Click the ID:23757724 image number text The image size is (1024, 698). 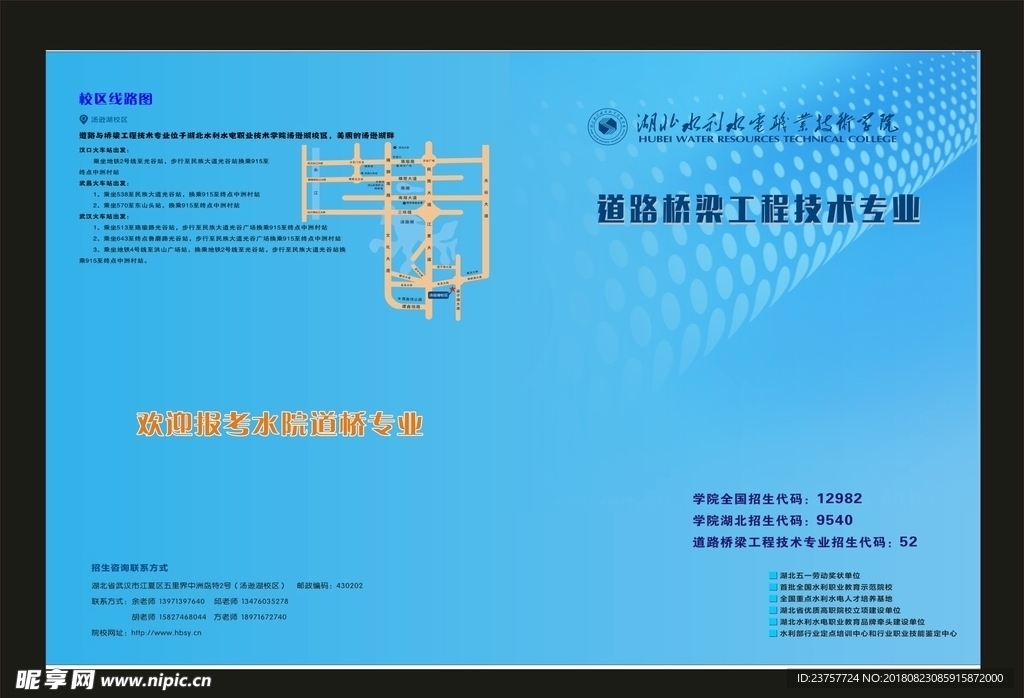[826, 678]
